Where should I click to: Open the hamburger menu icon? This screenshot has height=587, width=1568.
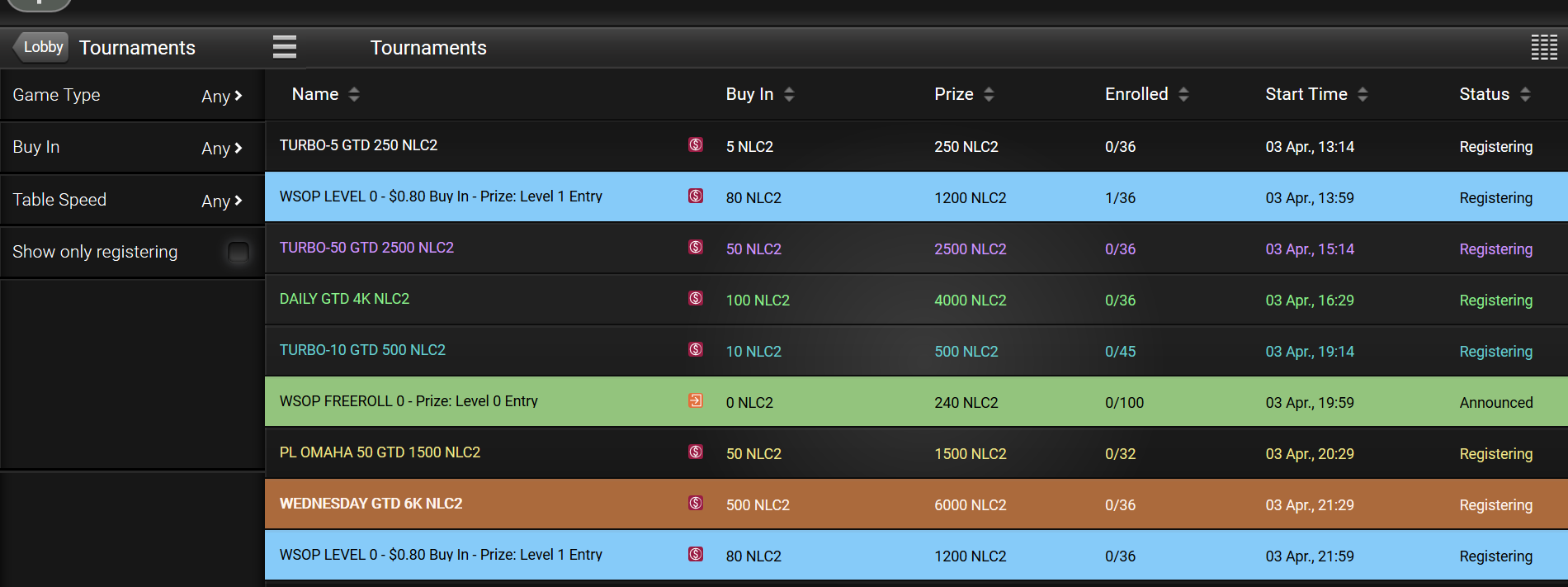tap(285, 47)
